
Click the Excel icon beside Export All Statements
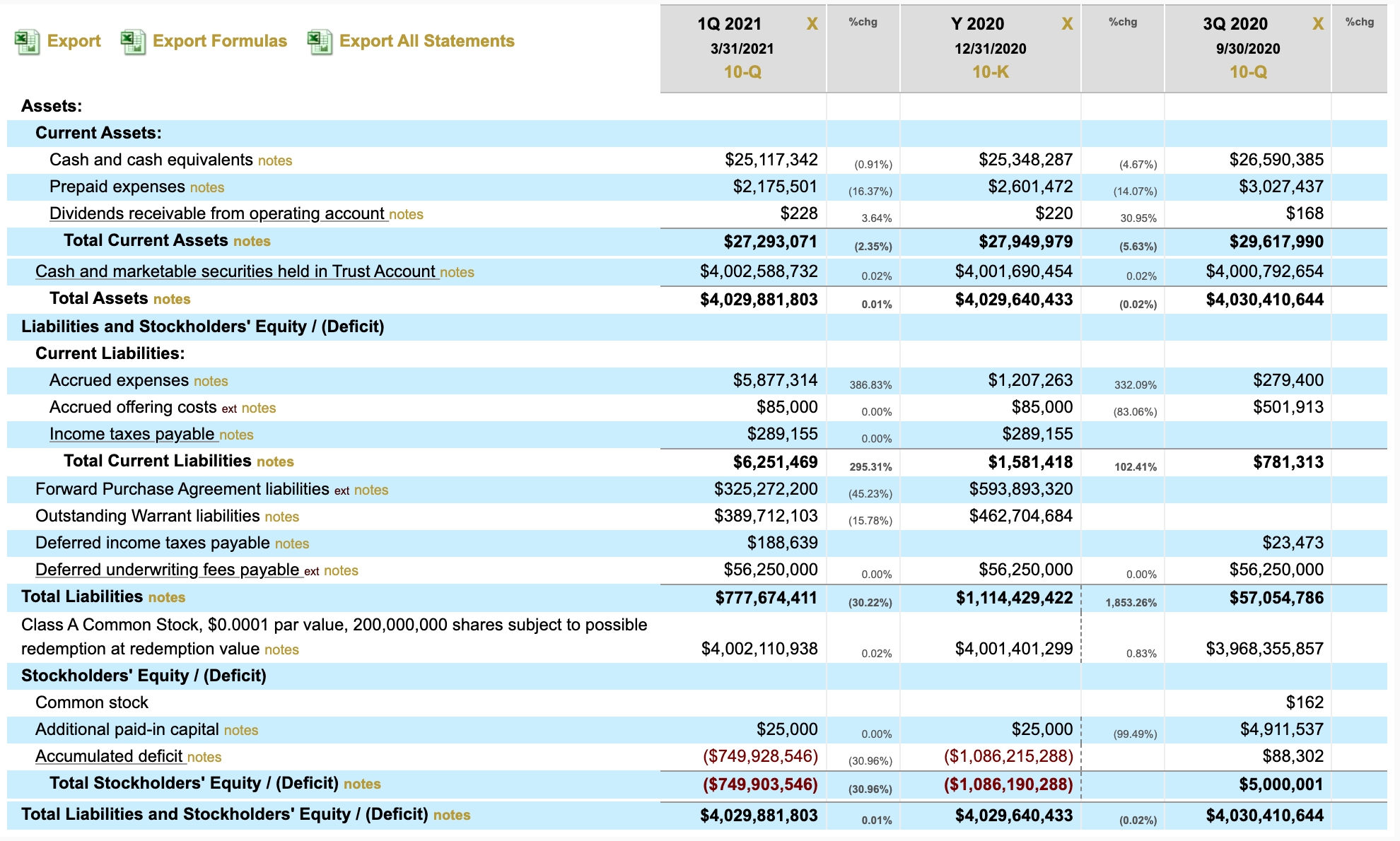click(320, 42)
